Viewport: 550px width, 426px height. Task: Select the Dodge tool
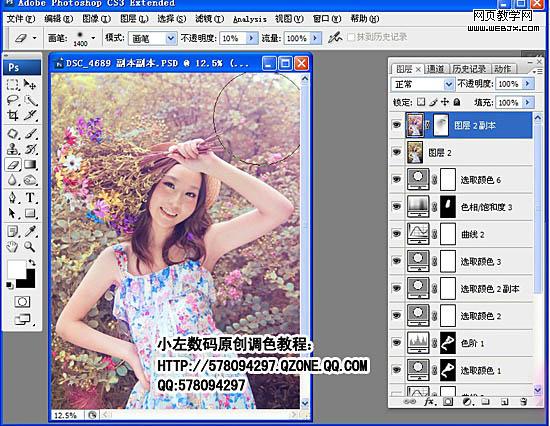[30, 180]
